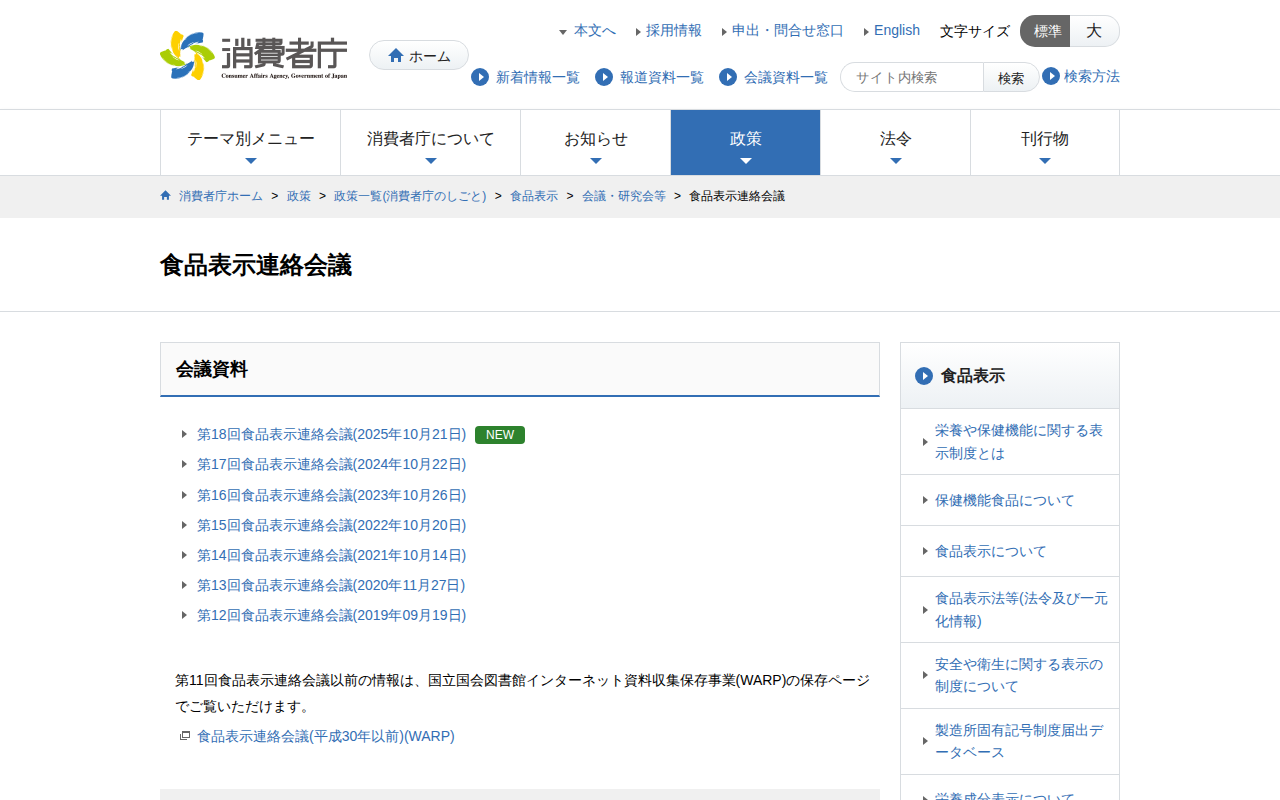Set text size to 標準
This screenshot has width=1280, height=800.
(x=1046, y=31)
